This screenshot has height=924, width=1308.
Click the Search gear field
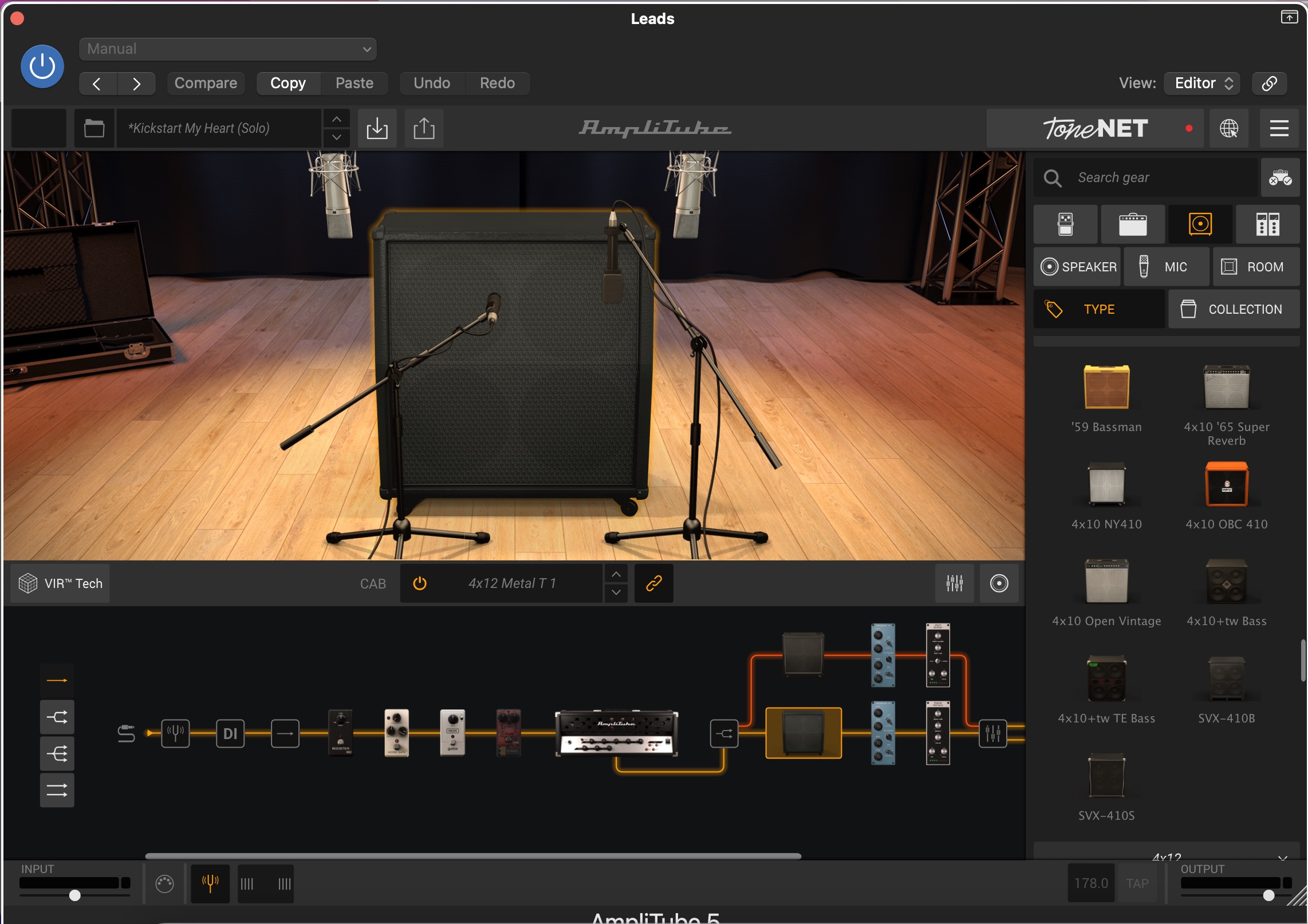[1145, 178]
